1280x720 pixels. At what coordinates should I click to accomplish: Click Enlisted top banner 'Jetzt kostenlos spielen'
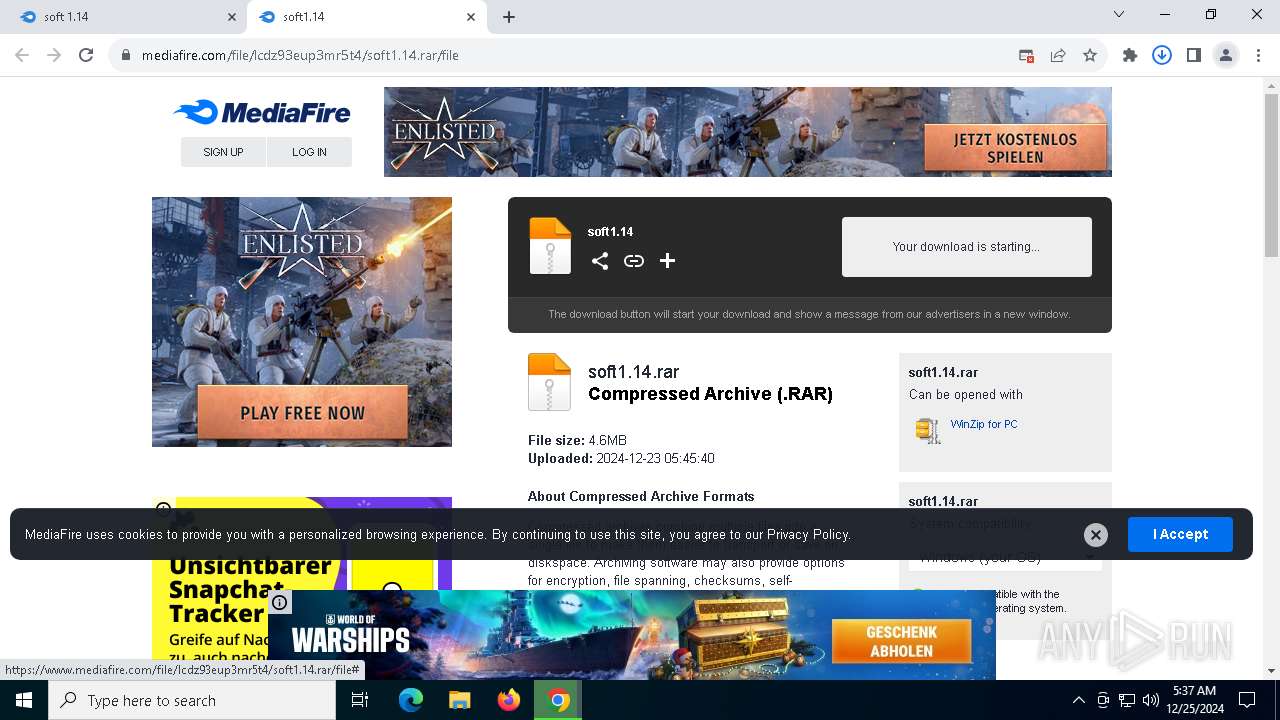[1015, 148]
